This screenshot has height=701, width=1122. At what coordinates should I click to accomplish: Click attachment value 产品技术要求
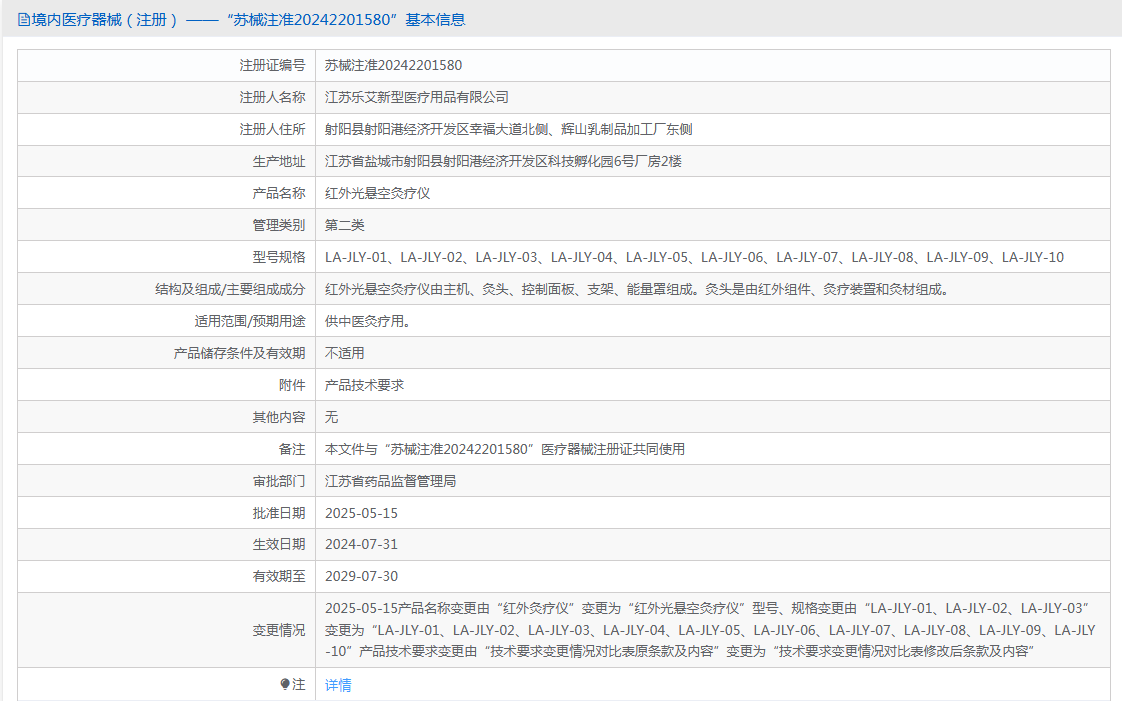[364, 386]
